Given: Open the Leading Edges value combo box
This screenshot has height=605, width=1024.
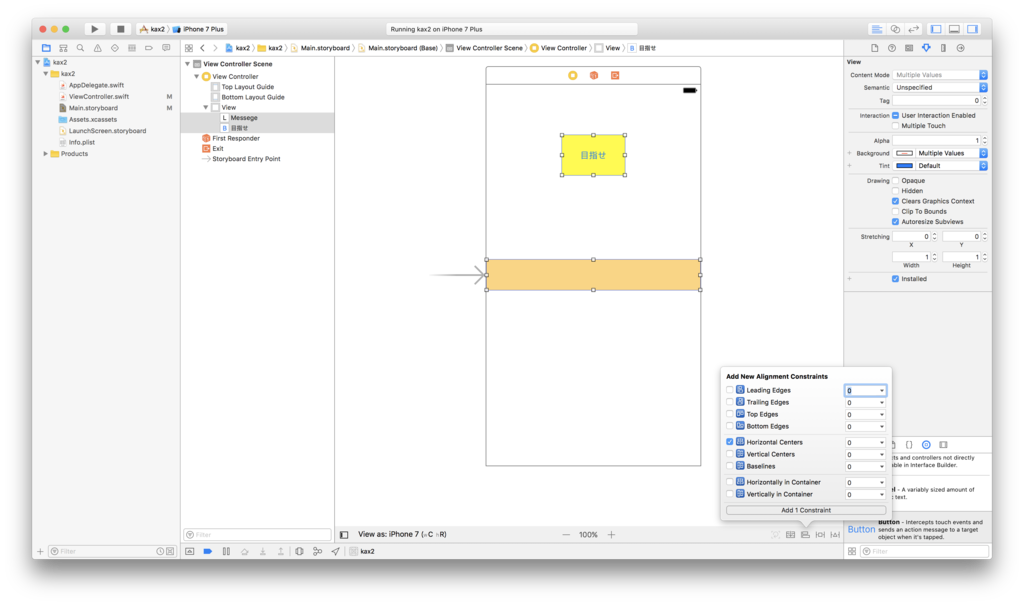Looking at the screenshot, I should point(865,391).
